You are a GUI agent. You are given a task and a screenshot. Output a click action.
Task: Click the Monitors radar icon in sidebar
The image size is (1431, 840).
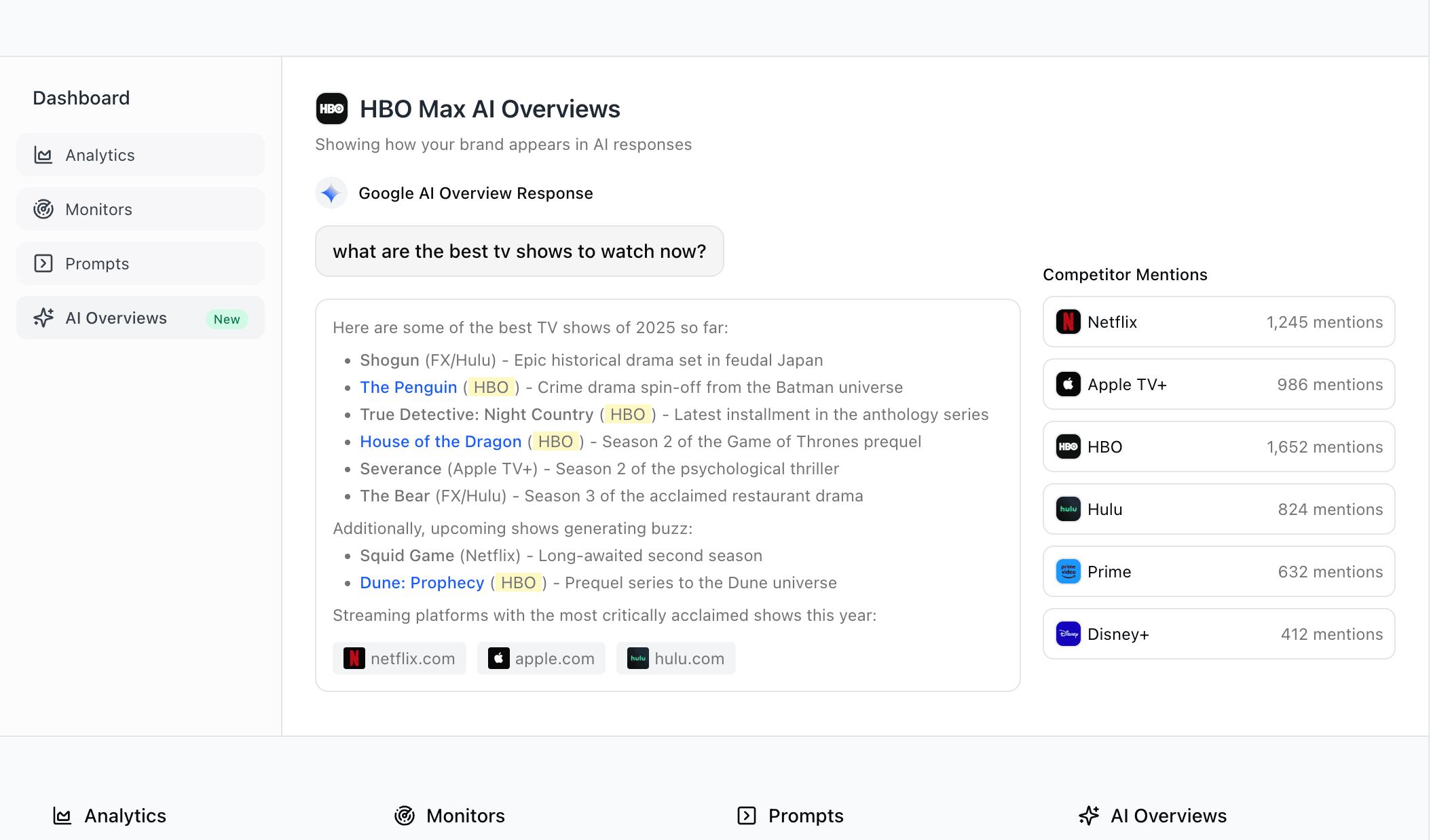click(x=43, y=210)
